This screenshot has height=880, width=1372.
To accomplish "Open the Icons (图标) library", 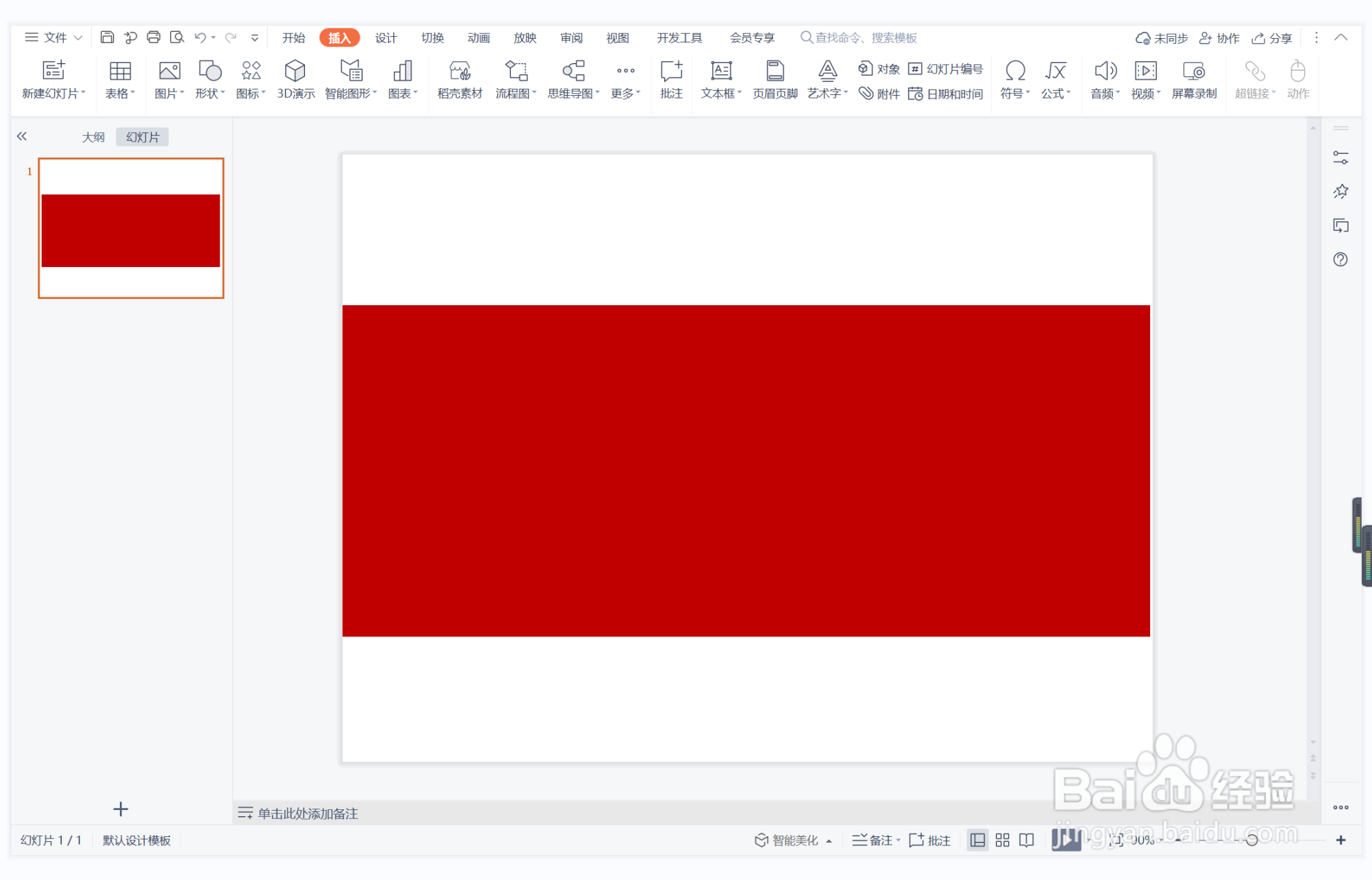I will pos(250,80).
